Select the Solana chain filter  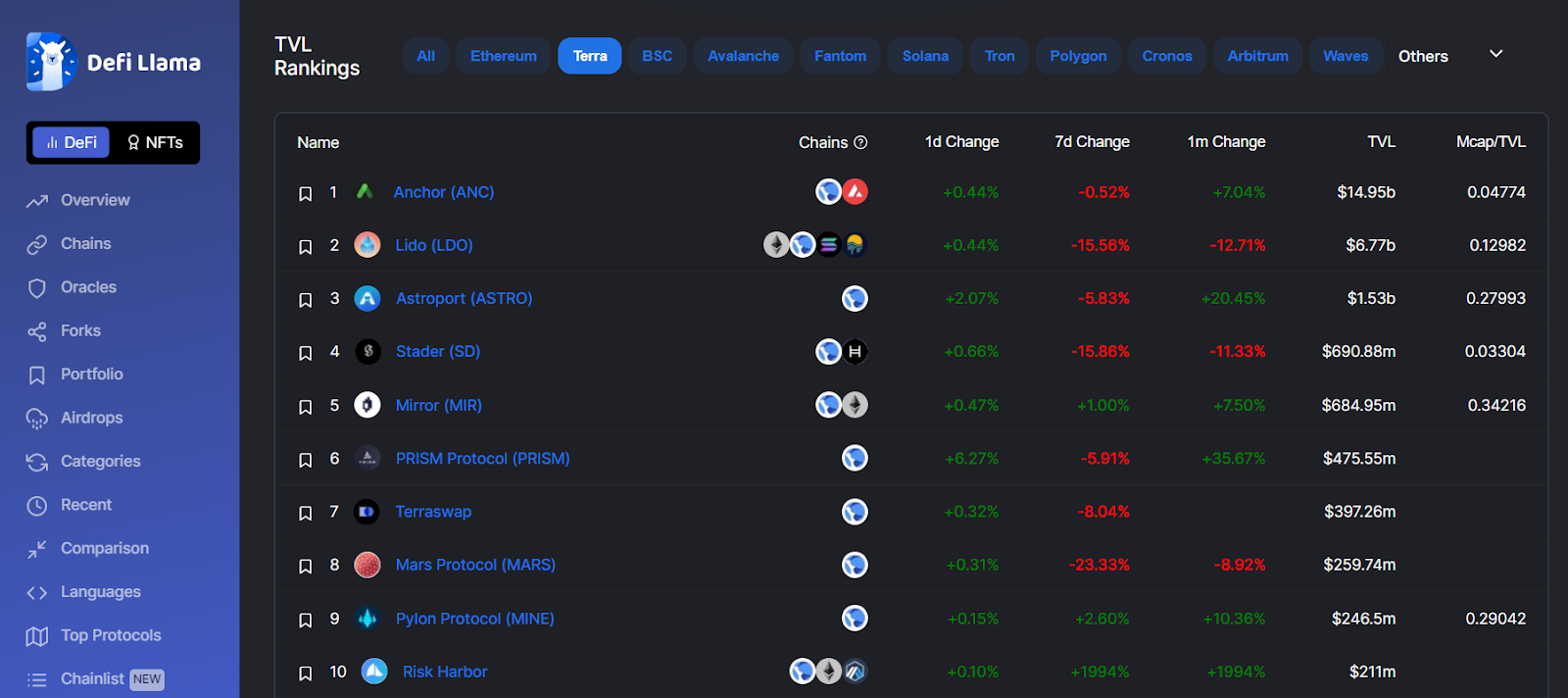point(925,56)
